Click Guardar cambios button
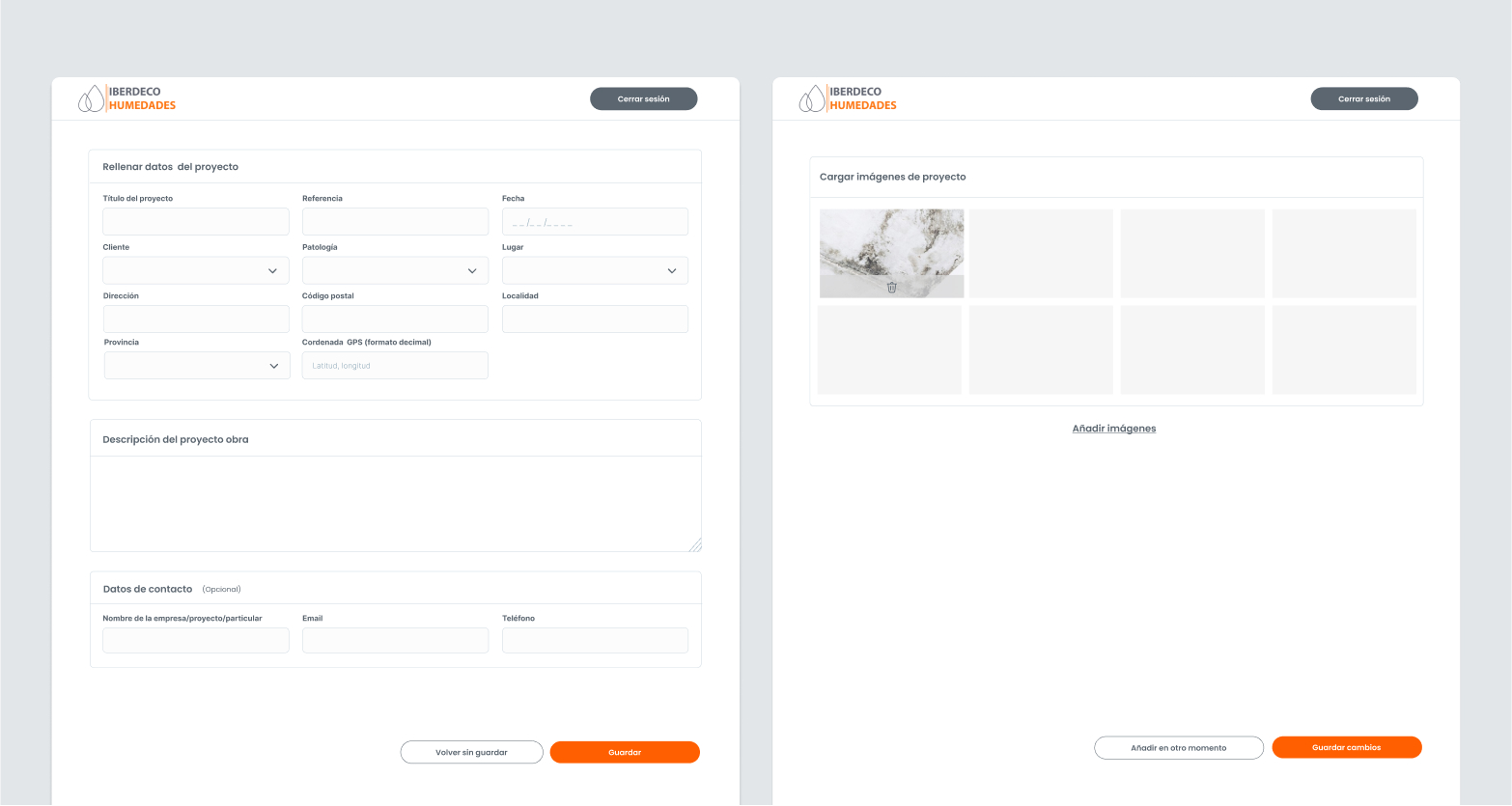Screen dimensions: 1512x806 pyautogui.click(x=1346, y=748)
